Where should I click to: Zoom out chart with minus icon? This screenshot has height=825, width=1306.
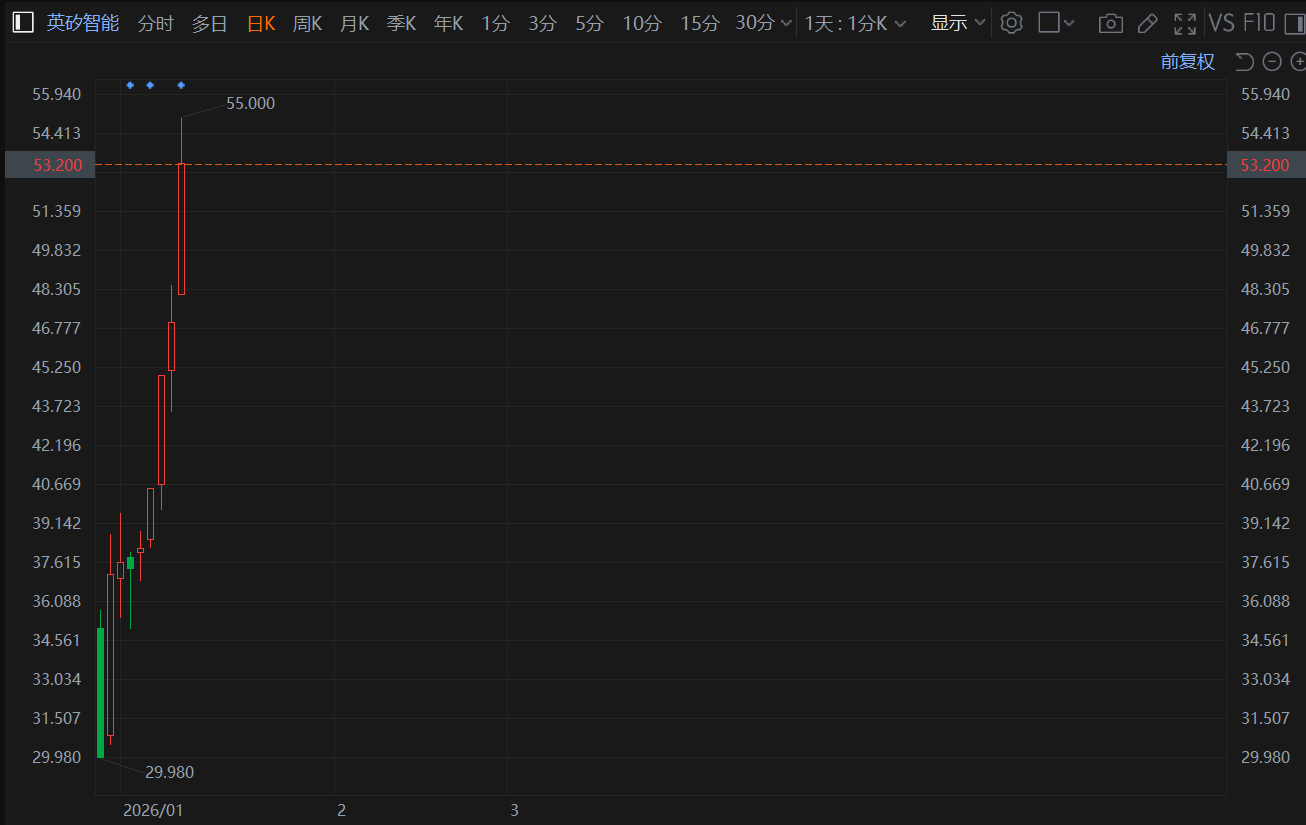(1272, 62)
